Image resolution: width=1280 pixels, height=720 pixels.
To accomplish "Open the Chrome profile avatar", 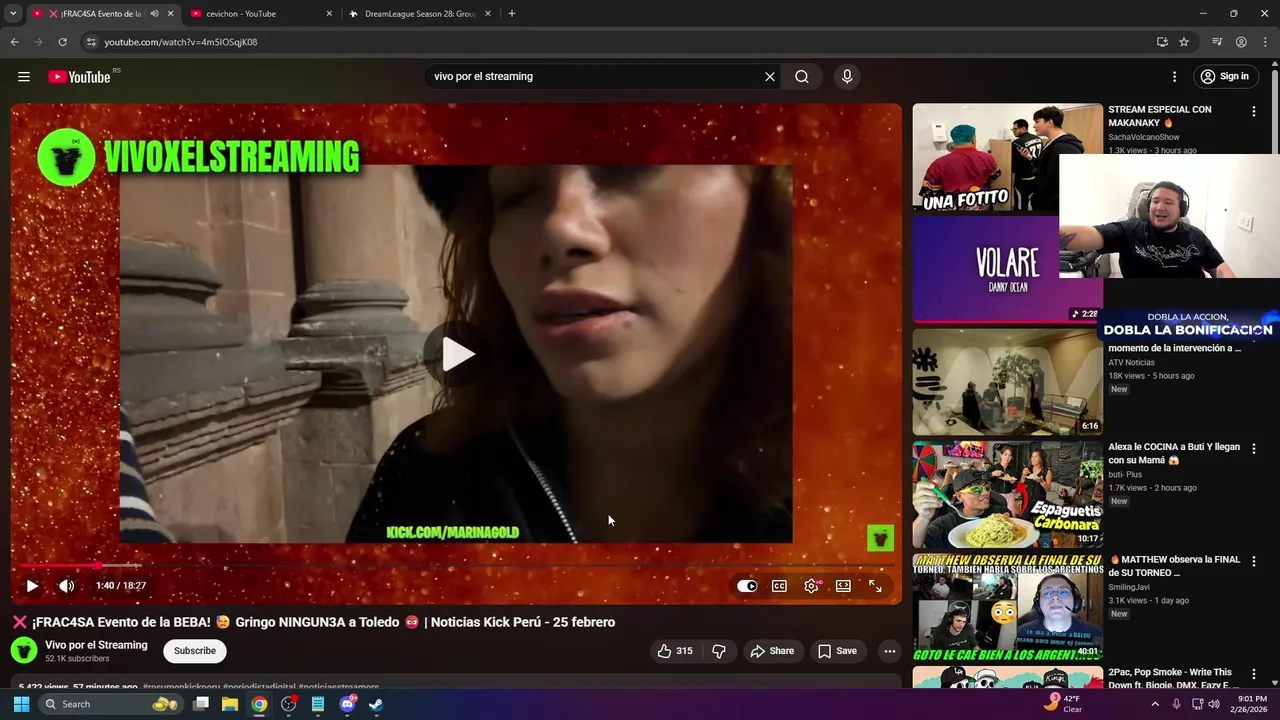I will pyautogui.click(x=1241, y=42).
